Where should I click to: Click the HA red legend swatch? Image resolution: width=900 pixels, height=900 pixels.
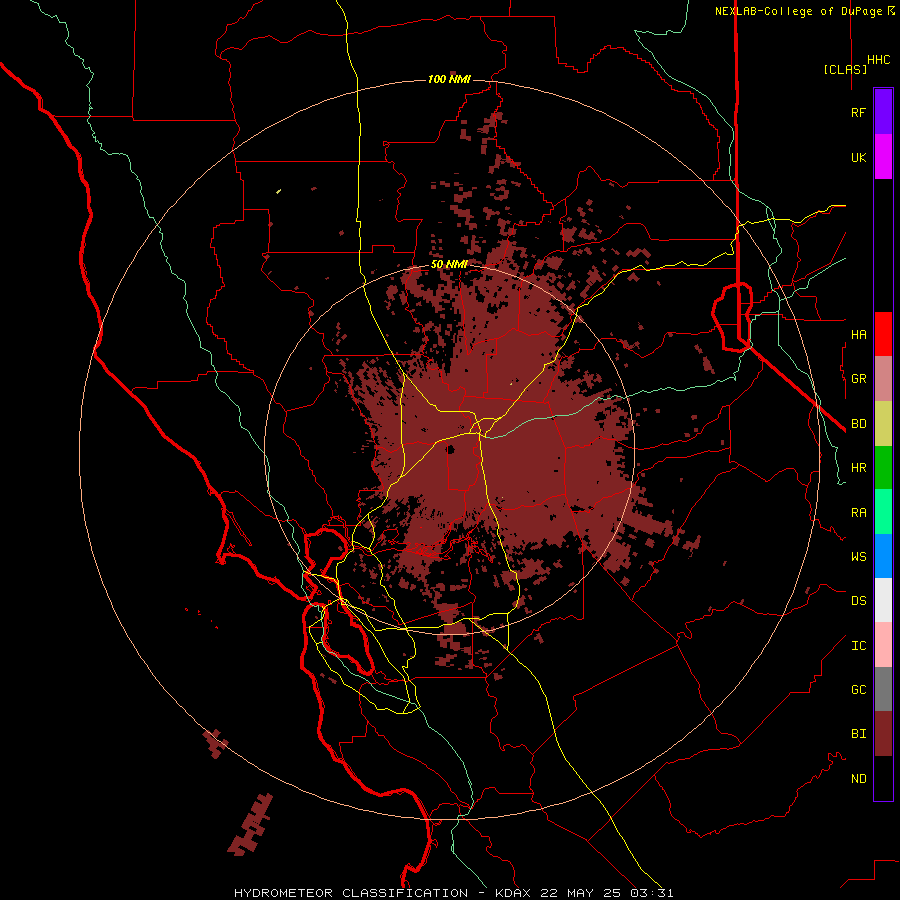click(883, 334)
